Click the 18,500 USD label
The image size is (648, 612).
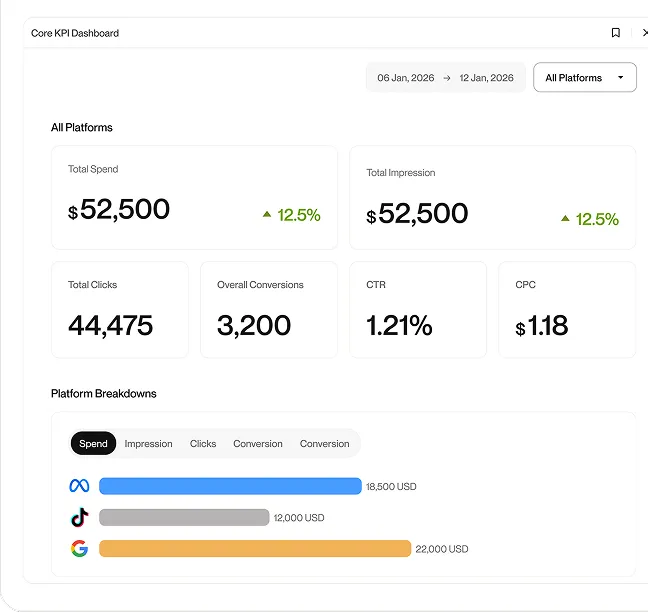coord(391,486)
